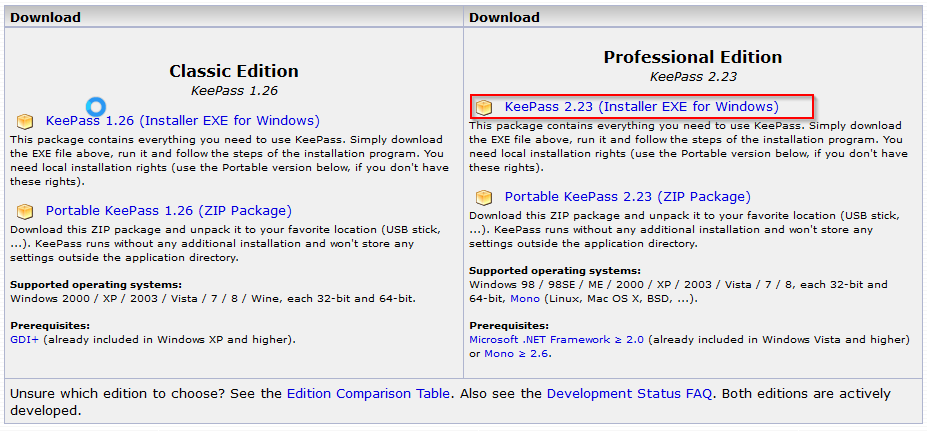Download Portable KeePass 2.23 ZIP Package
Viewport: 927px width, 432px height.
pyautogui.click(x=627, y=197)
